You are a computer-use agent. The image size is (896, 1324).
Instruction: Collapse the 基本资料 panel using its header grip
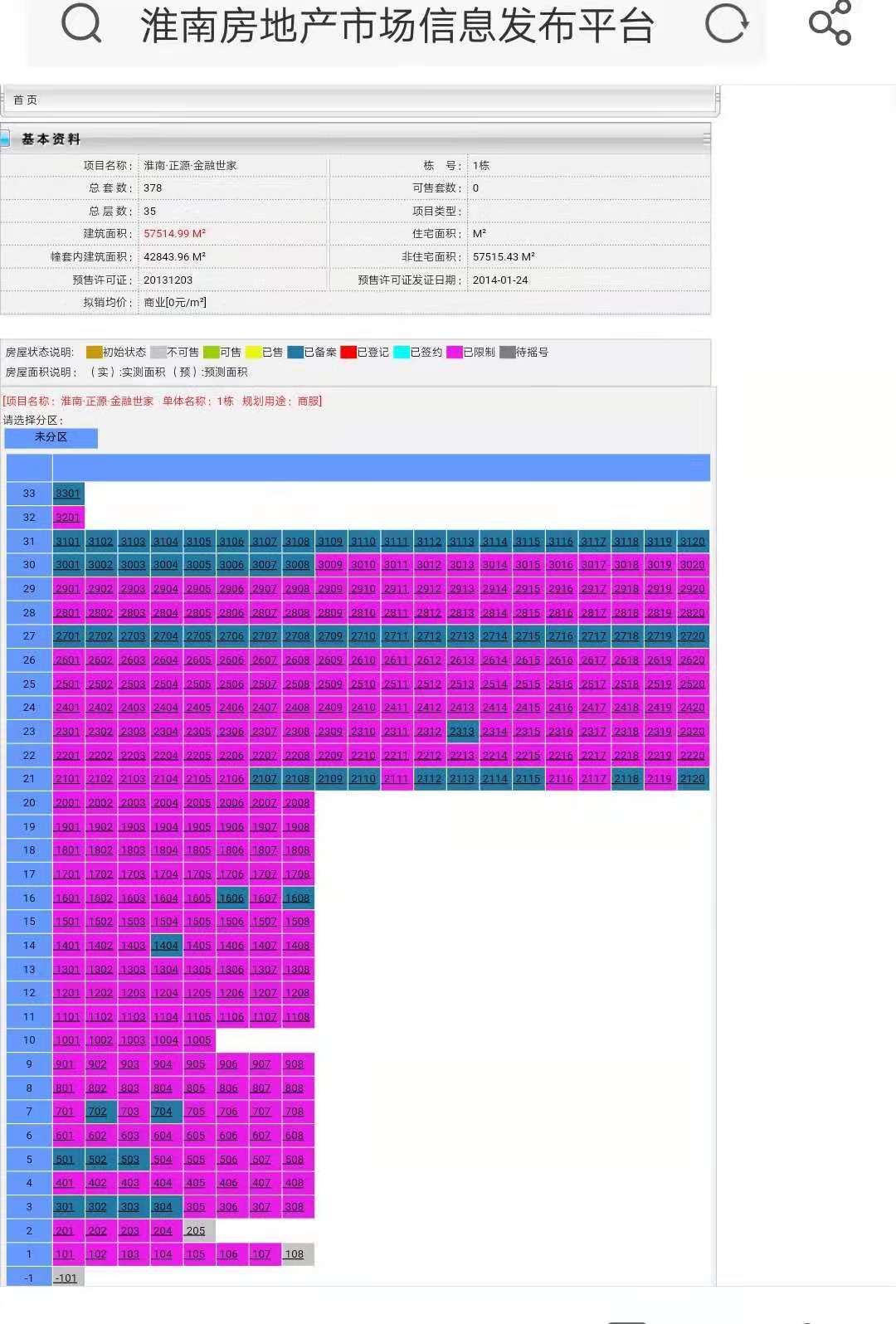[706, 139]
